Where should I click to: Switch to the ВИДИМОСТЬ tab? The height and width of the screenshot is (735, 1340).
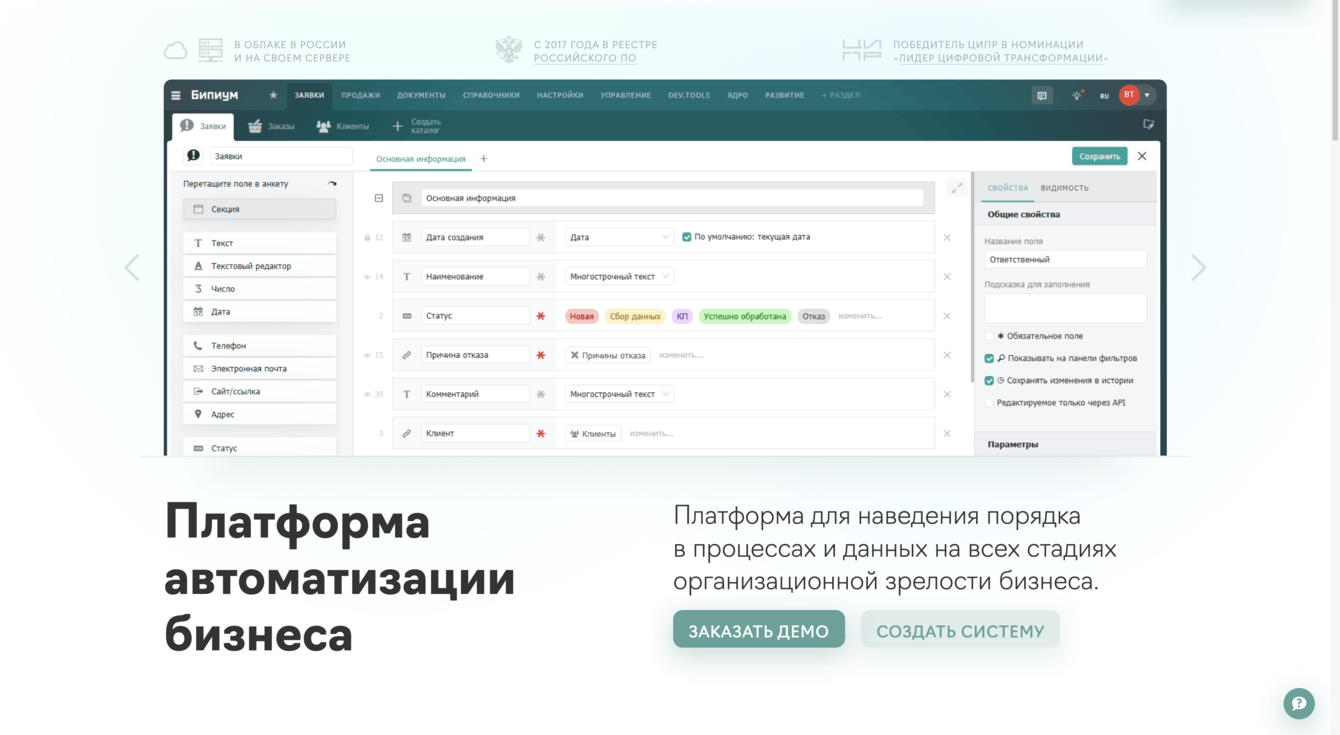[1064, 188]
